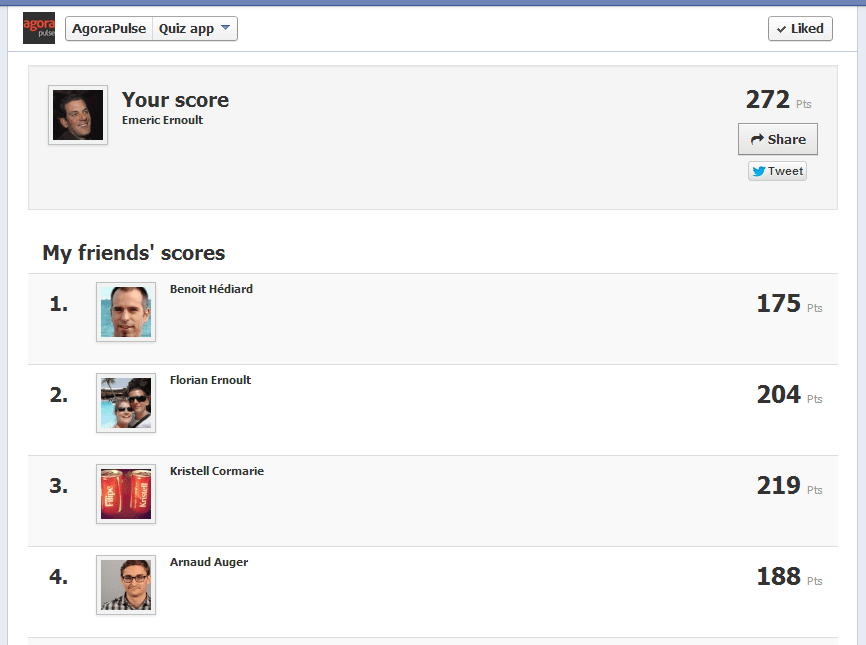Image resolution: width=866 pixels, height=645 pixels.
Task: Click Kristell Cormarie's 219 points score
Action: pyautogui.click(x=779, y=486)
